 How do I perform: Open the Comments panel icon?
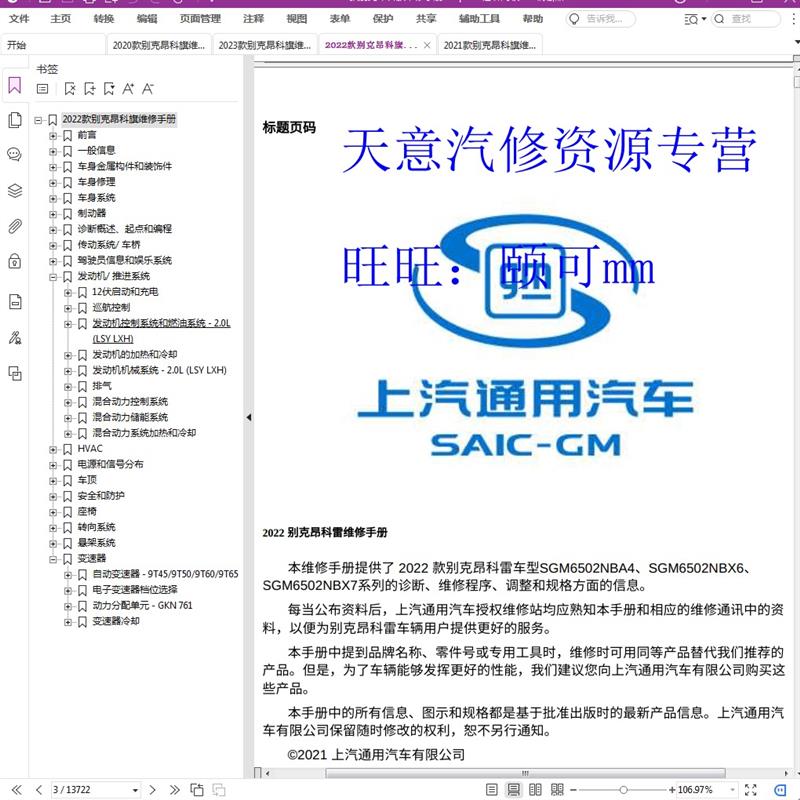(15, 154)
